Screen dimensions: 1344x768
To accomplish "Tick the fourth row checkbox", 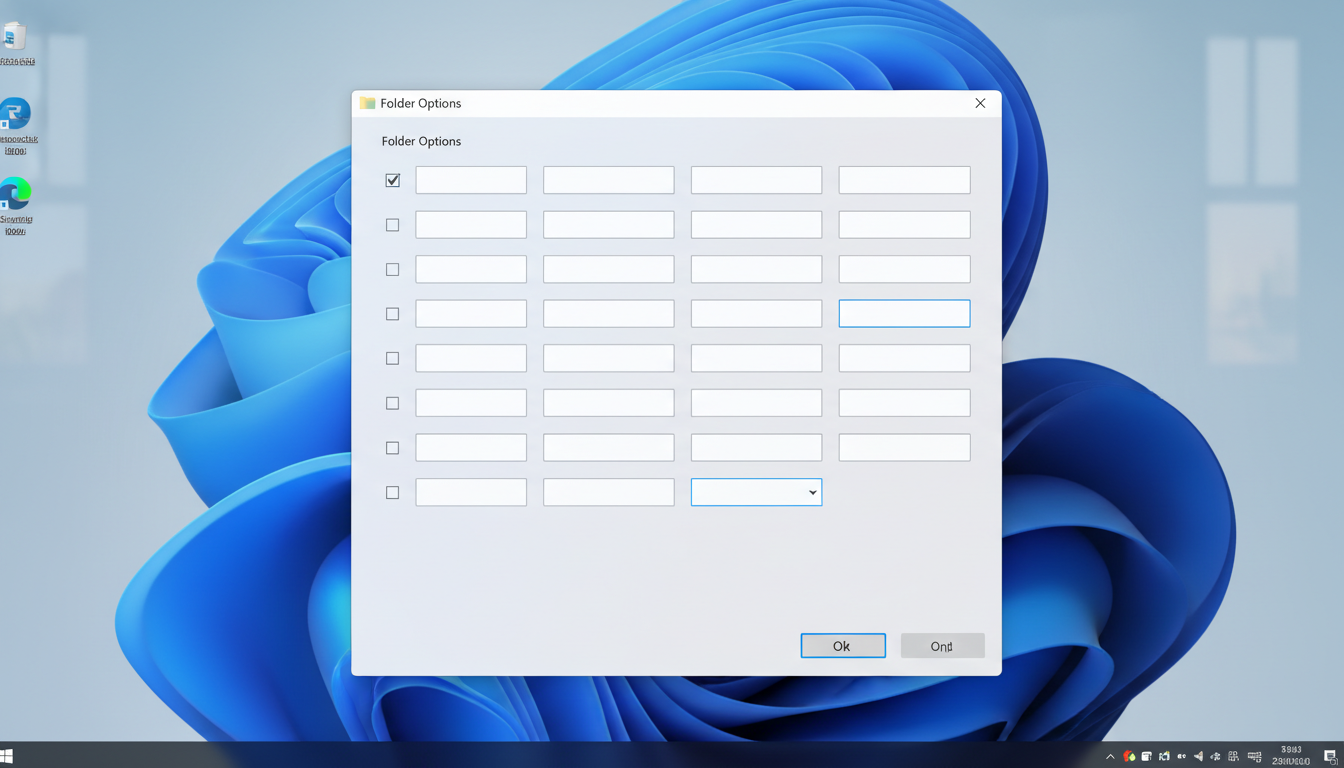I will (392, 314).
